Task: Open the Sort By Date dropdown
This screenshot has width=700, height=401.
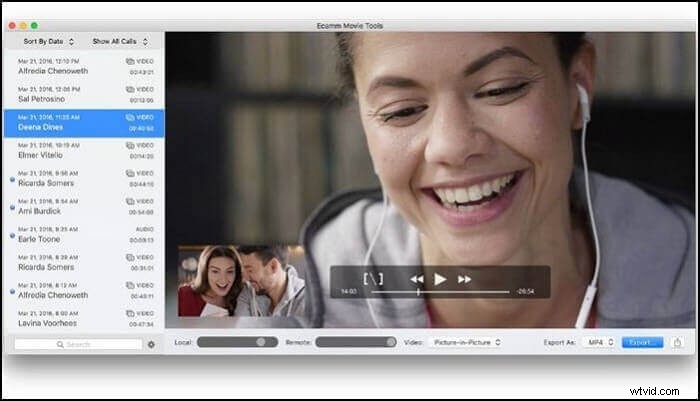Action: pos(48,42)
